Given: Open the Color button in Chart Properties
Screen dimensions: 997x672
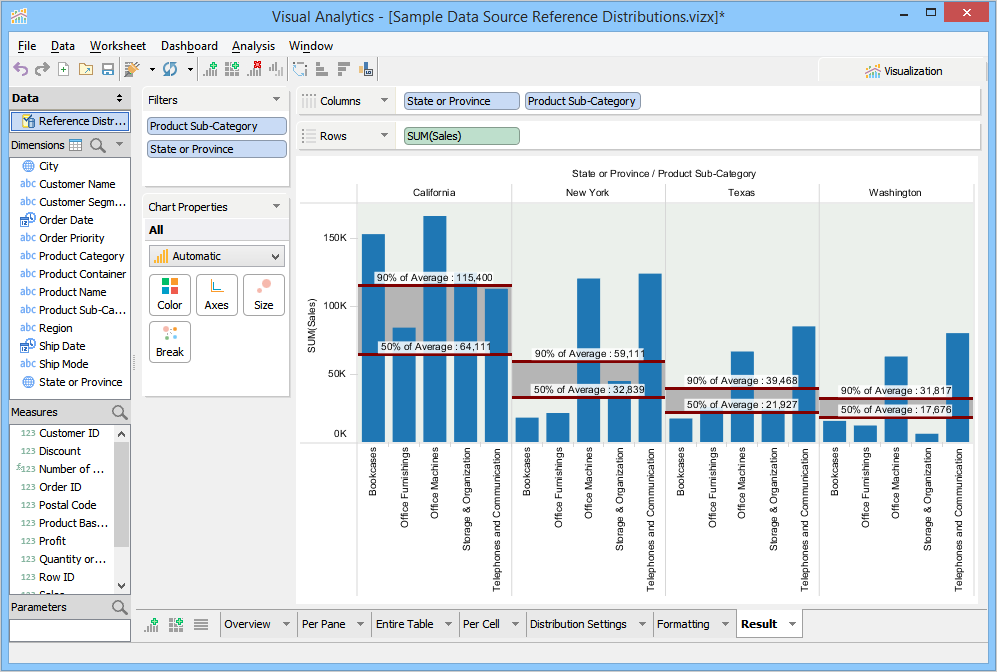Looking at the screenshot, I should (170, 295).
